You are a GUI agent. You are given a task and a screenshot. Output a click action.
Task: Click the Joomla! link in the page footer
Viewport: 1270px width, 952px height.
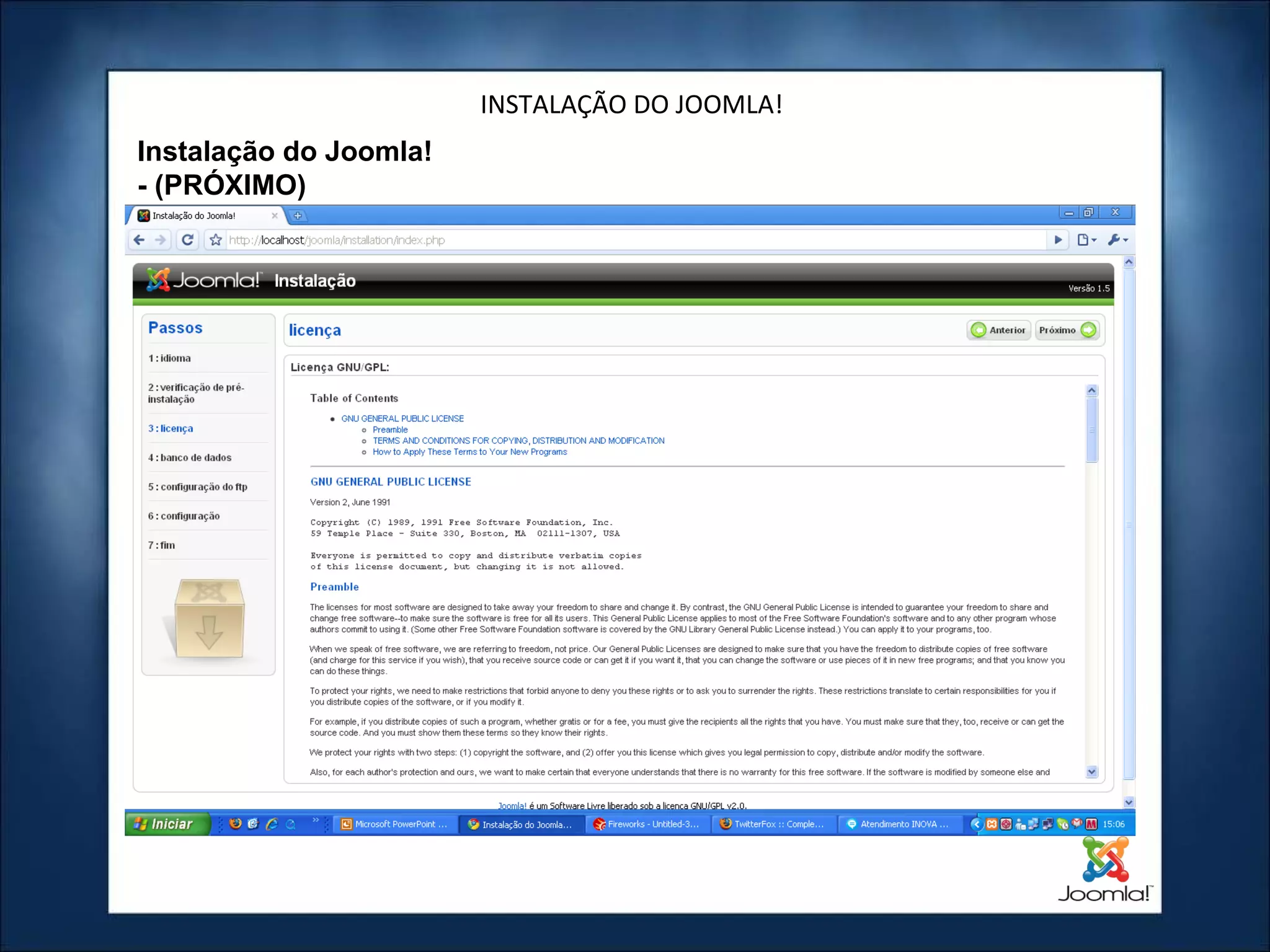[x=512, y=806]
